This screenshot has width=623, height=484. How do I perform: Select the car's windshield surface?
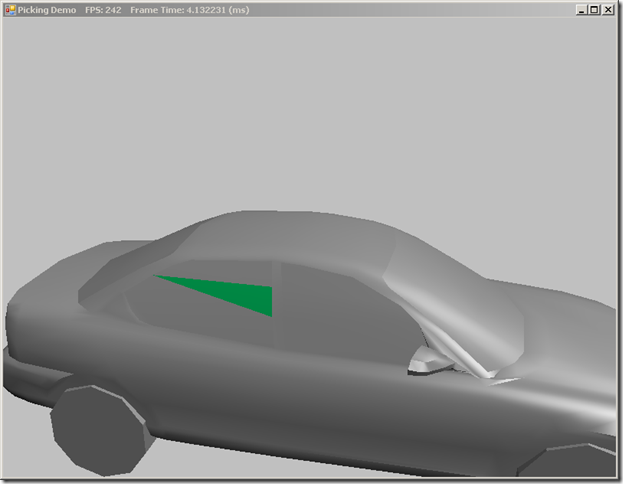pos(455,300)
